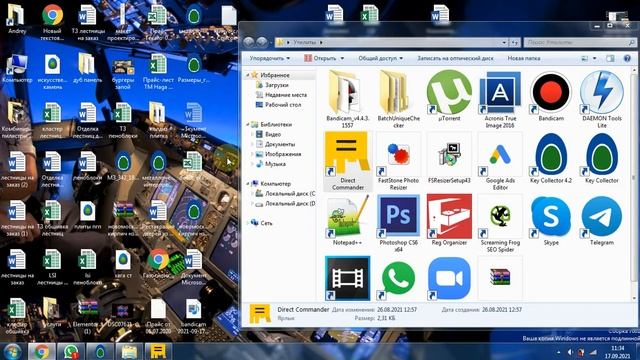Expand the Сеть tree node
The image size is (640, 360).
coord(247,223)
